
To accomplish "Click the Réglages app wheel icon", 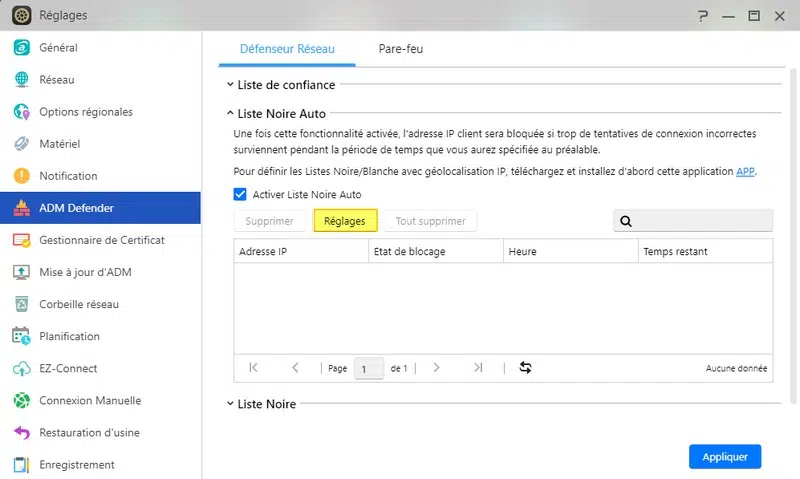I will pyautogui.click(x=21, y=15).
